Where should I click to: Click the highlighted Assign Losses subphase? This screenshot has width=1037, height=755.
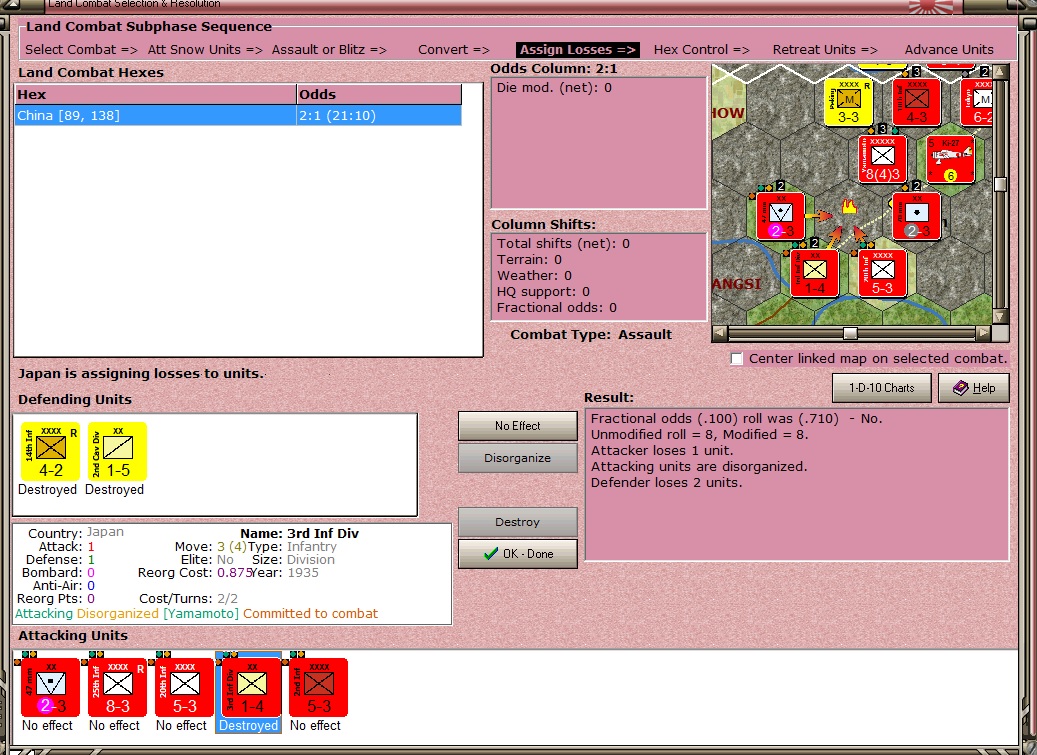coord(577,50)
